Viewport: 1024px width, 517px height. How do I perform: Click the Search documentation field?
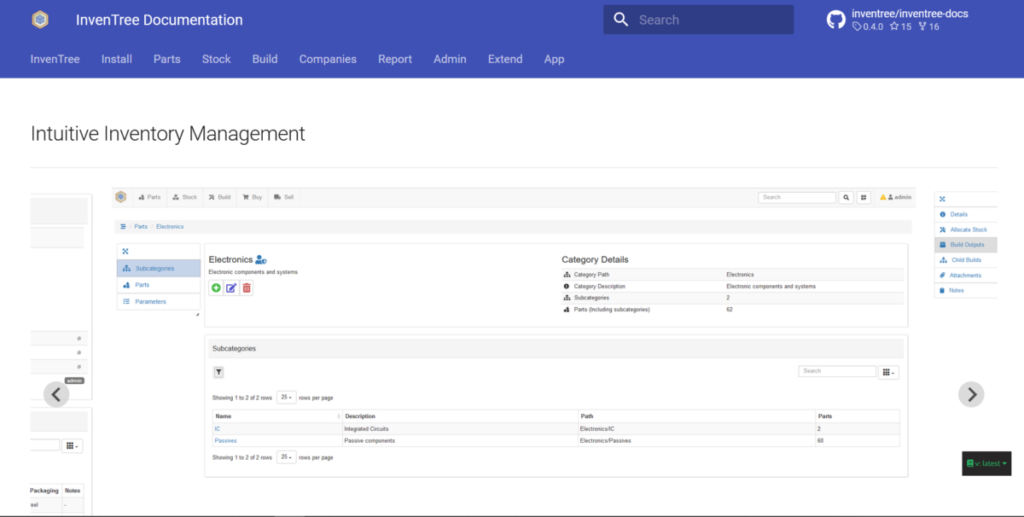tap(698, 20)
